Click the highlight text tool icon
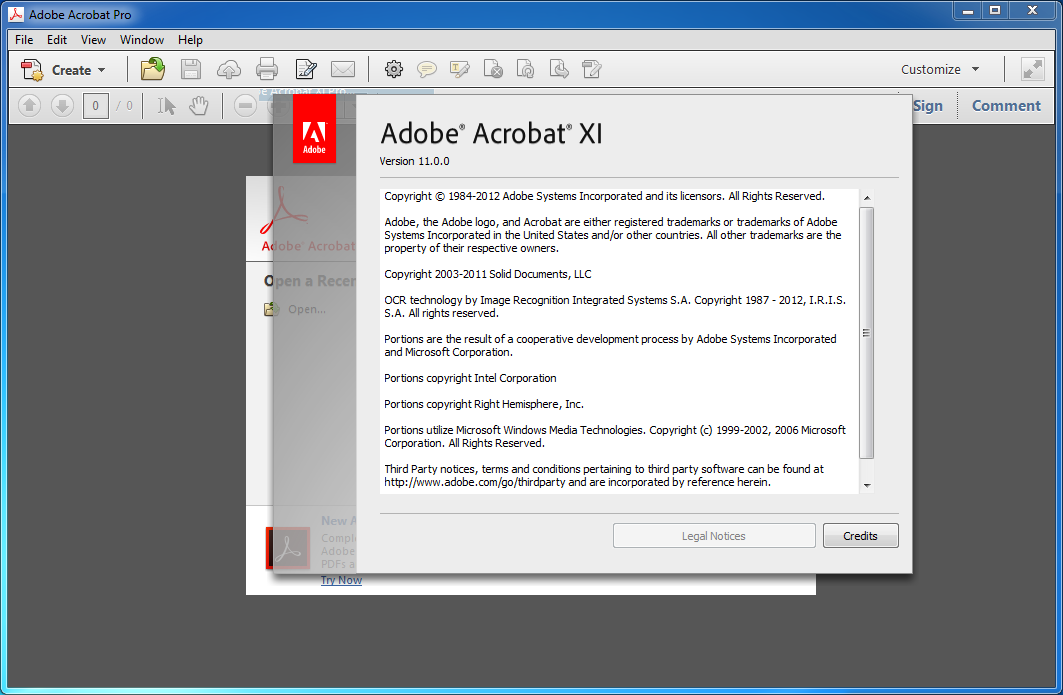 pyautogui.click(x=460, y=69)
